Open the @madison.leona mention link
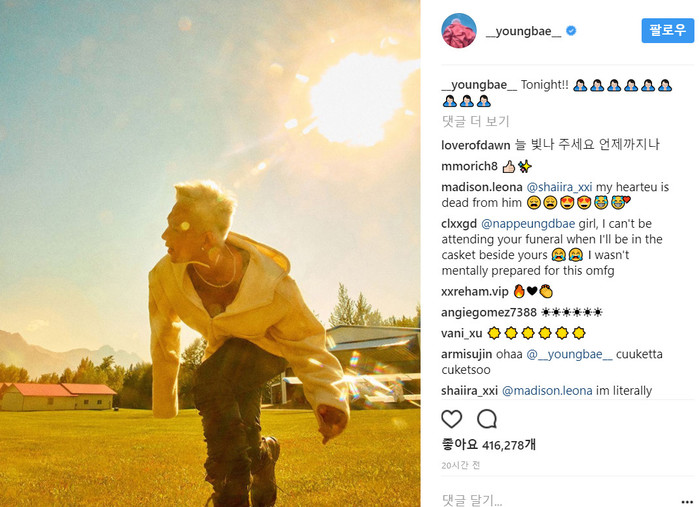Viewport: 699px width, 507px height. tap(547, 391)
